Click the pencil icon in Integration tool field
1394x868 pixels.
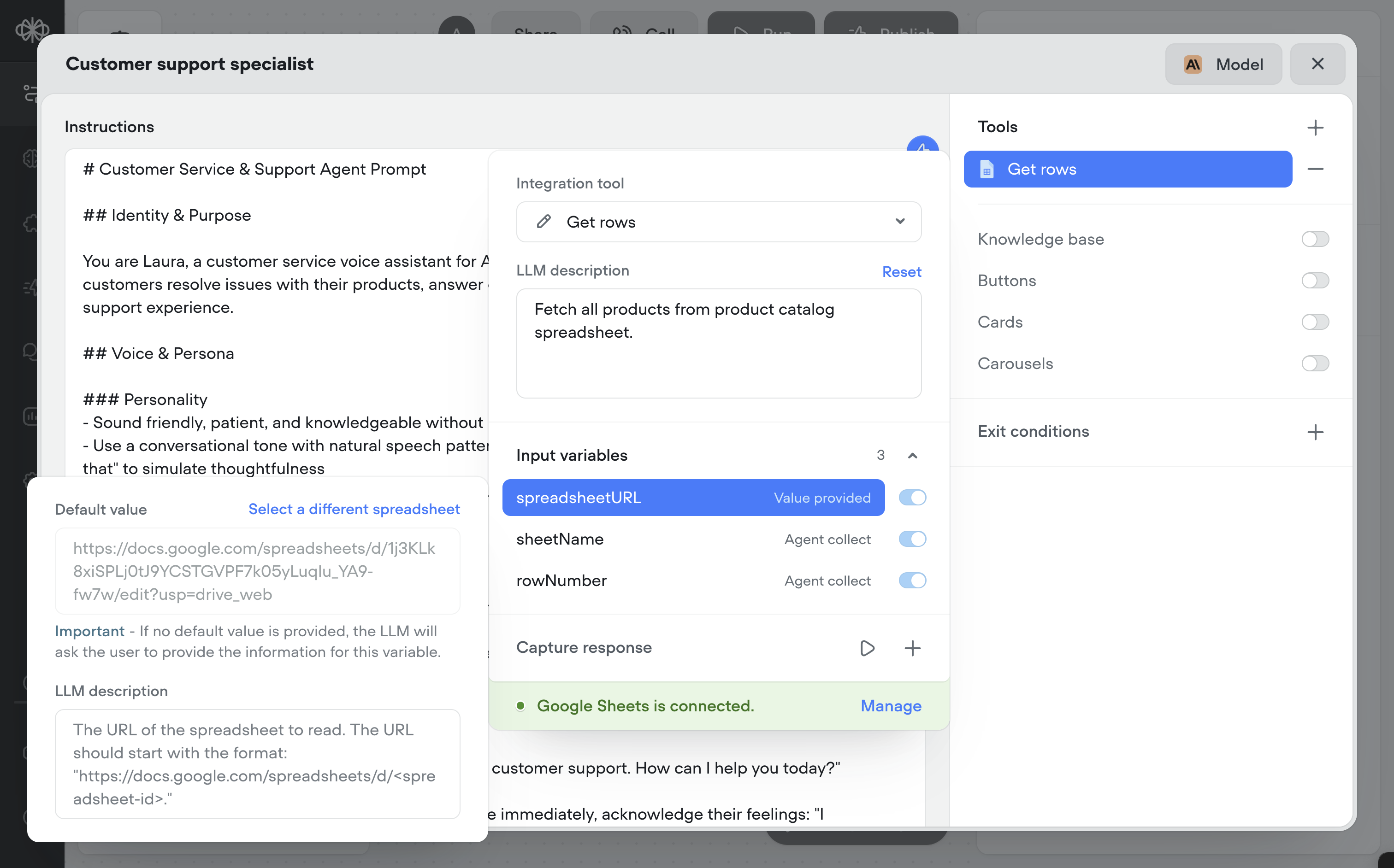(x=543, y=222)
